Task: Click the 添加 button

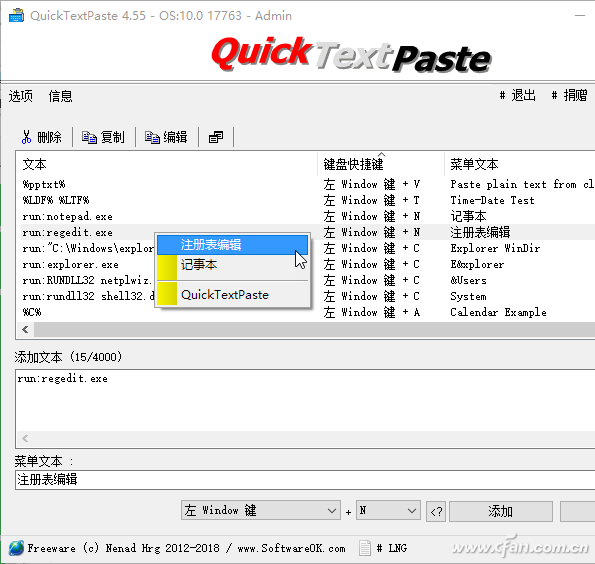Action: pos(501,512)
